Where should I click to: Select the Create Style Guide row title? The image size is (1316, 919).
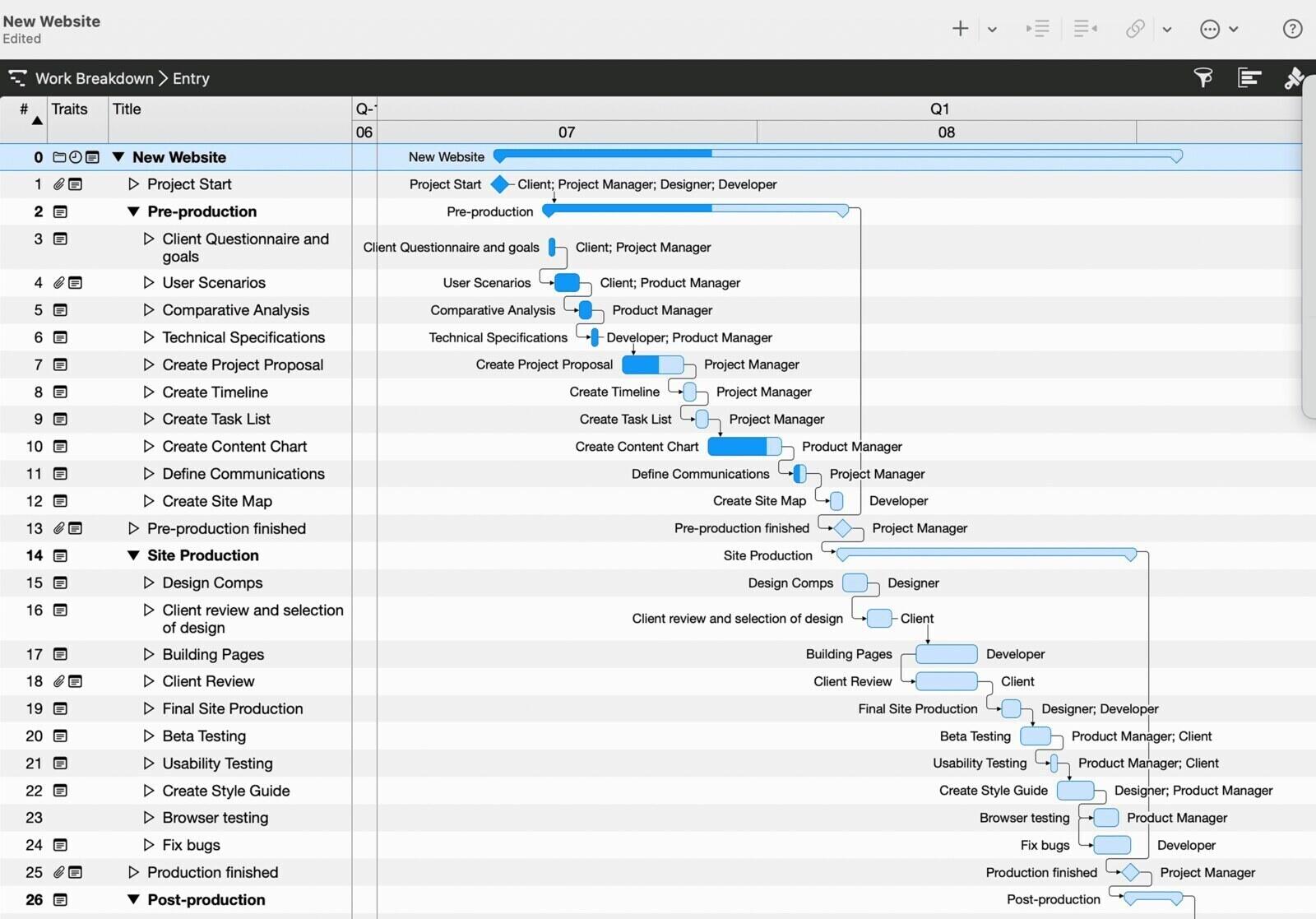[226, 791]
